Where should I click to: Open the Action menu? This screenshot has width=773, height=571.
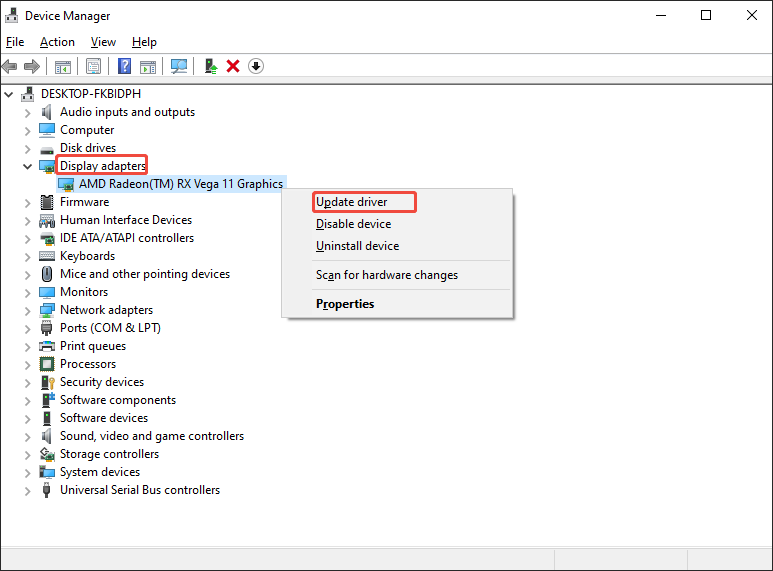(57, 42)
